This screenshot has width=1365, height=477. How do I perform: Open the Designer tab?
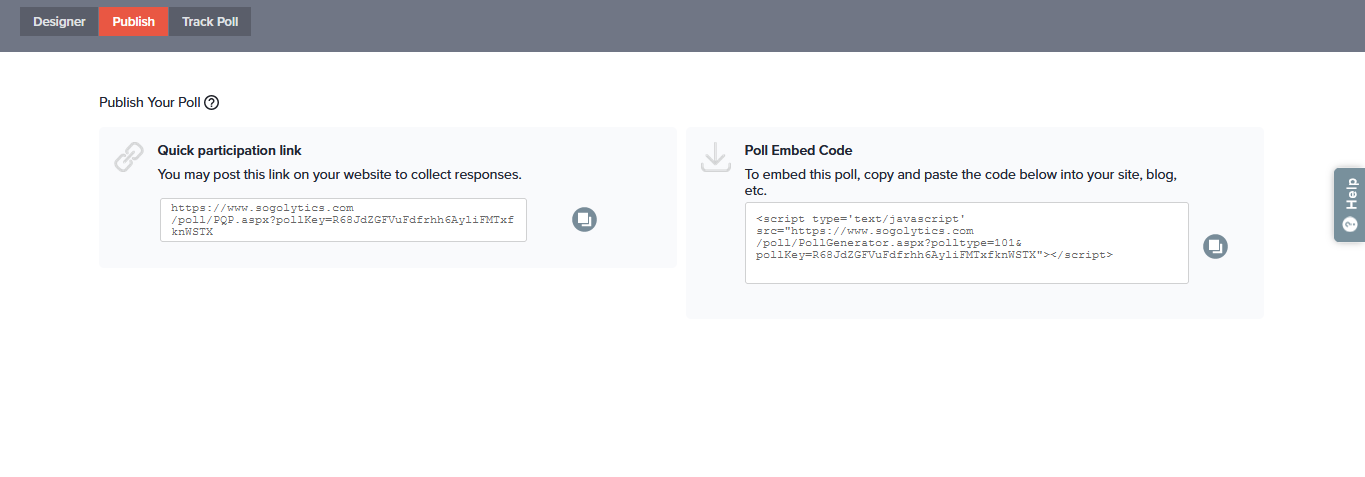tap(59, 22)
